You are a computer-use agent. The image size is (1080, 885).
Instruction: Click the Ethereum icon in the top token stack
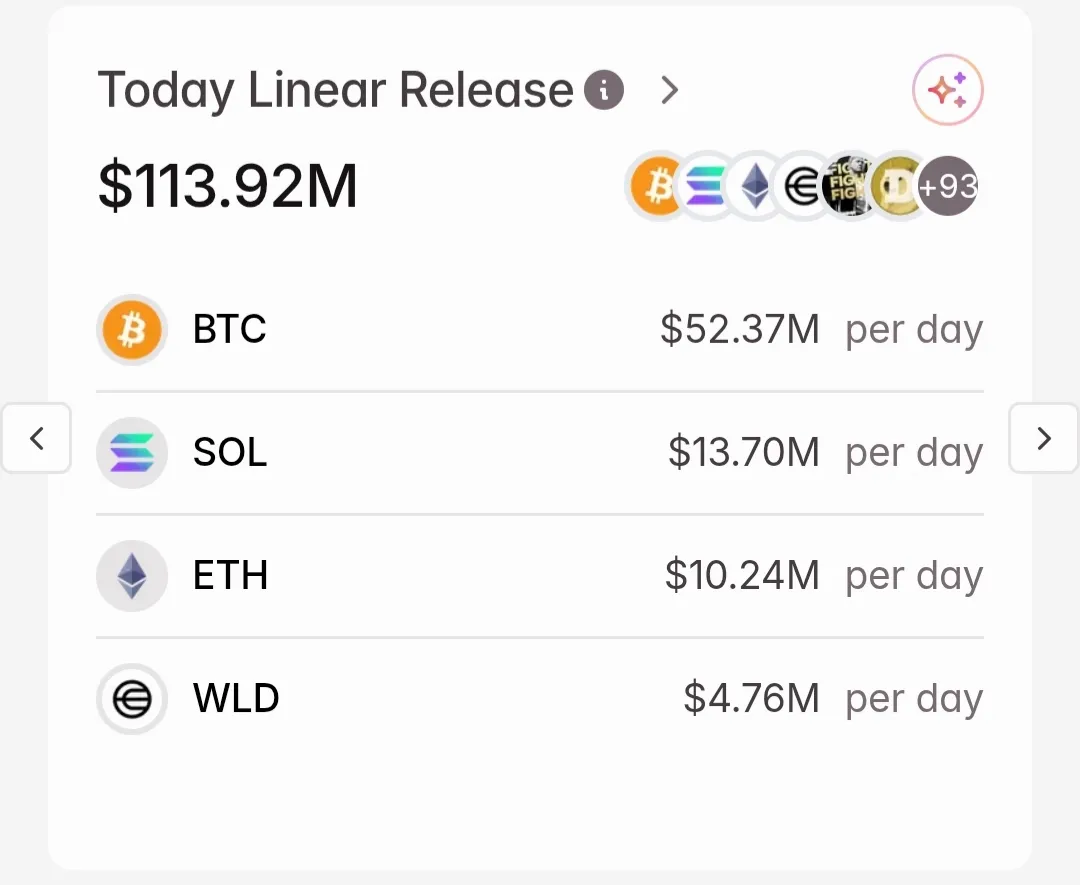point(753,186)
